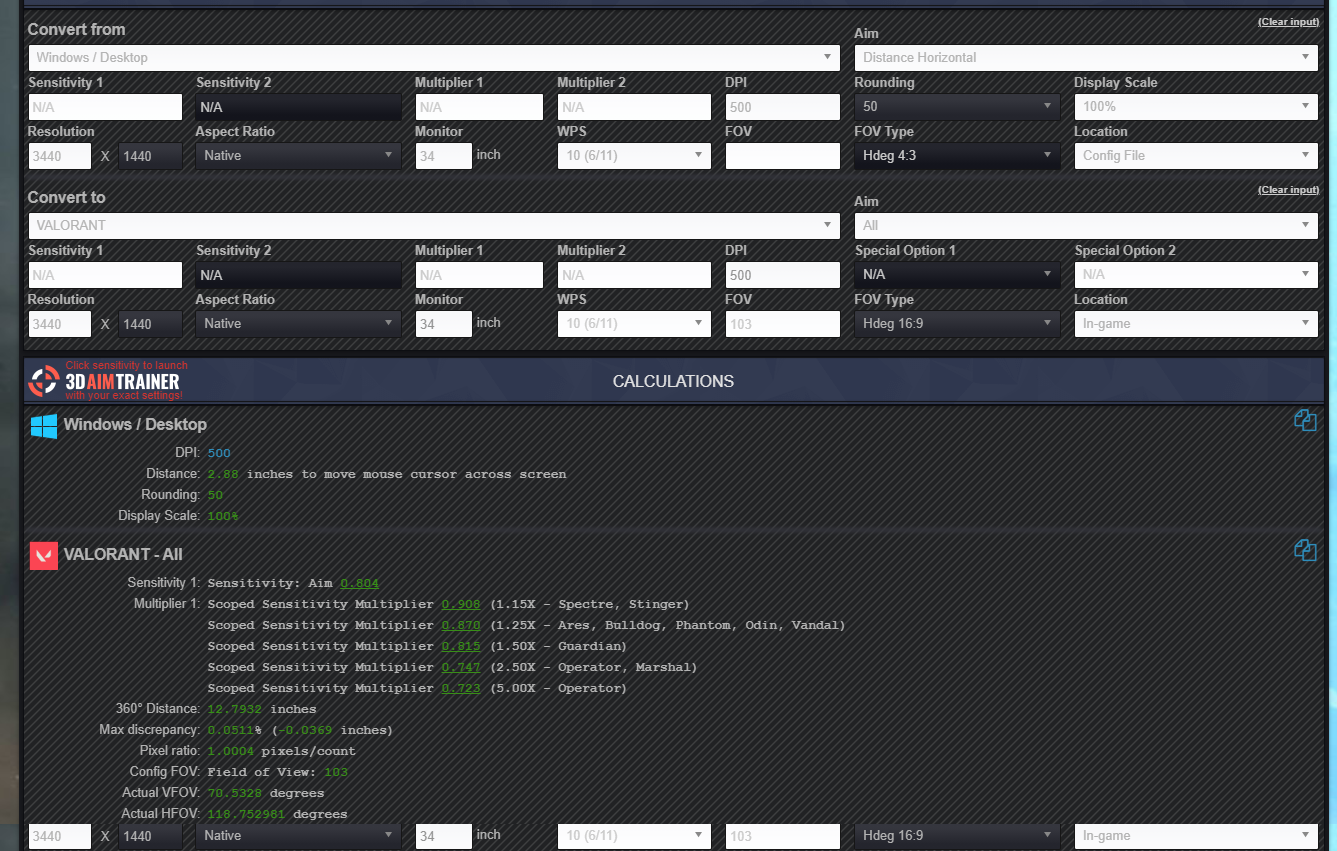Edit resolution height field in Convert from
Screen dimensions: 1337x851
pos(151,156)
